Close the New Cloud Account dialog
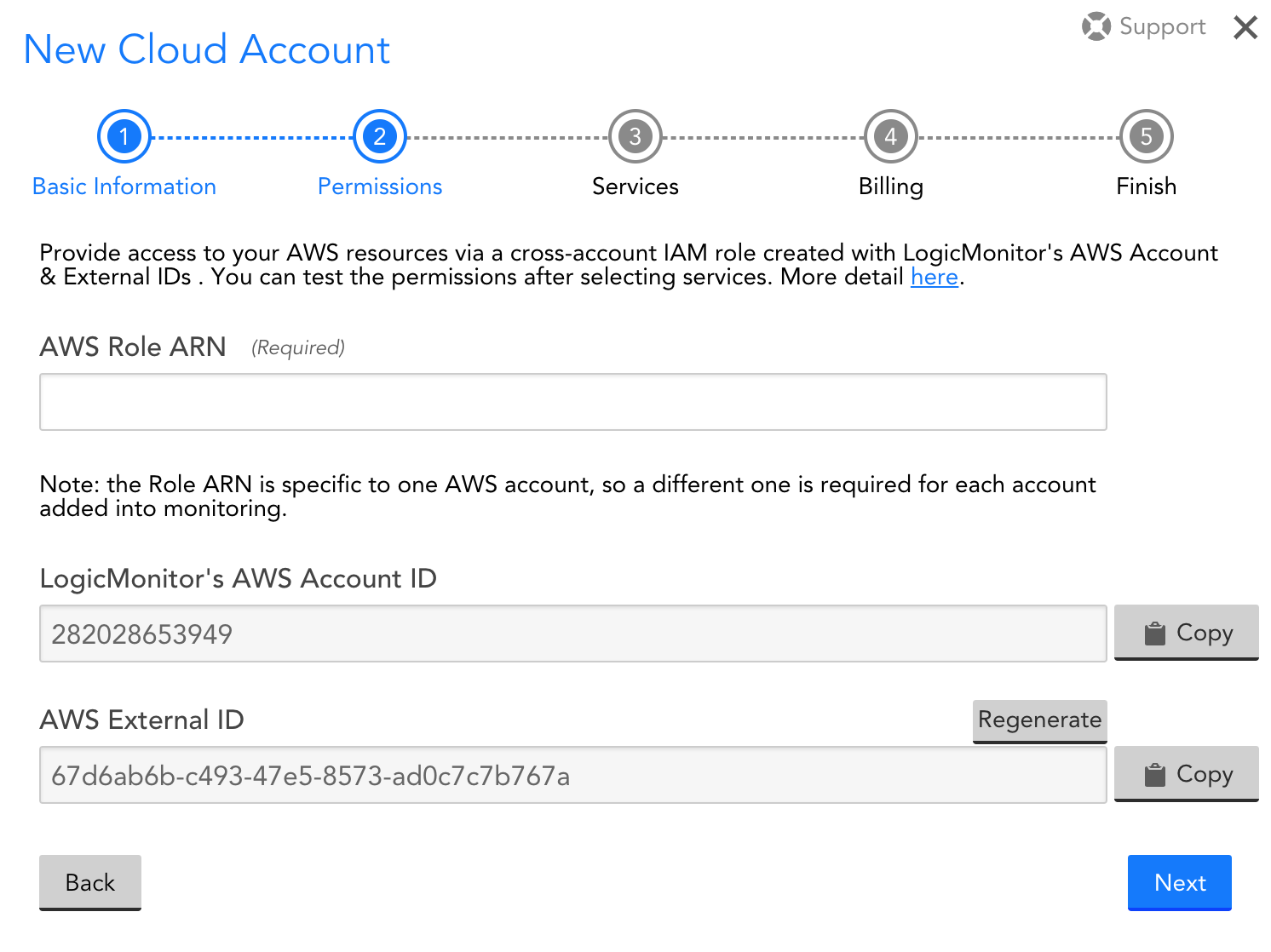The width and height of the screenshot is (1271, 952). coord(1245,27)
